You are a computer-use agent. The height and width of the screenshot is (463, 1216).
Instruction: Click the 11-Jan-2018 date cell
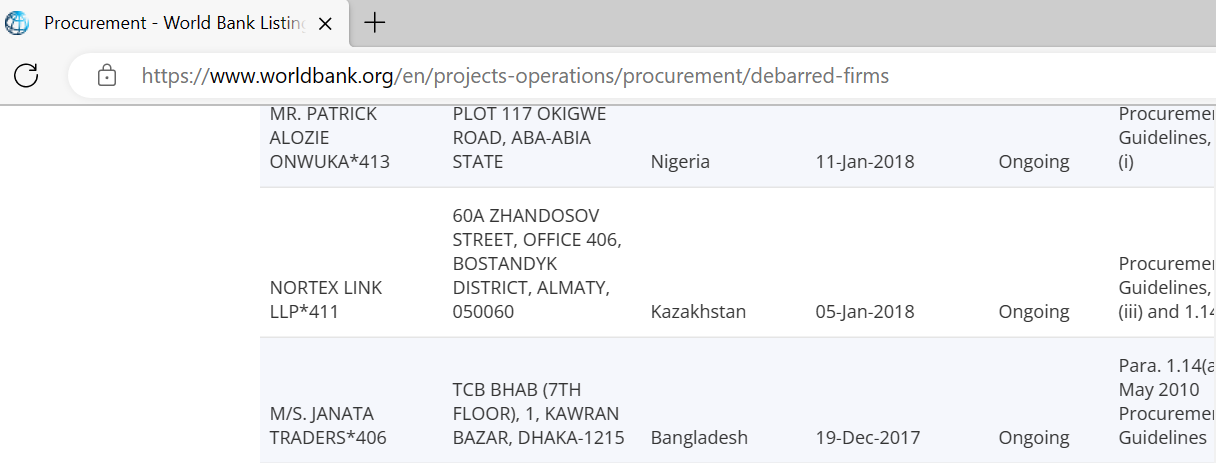click(x=865, y=161)
